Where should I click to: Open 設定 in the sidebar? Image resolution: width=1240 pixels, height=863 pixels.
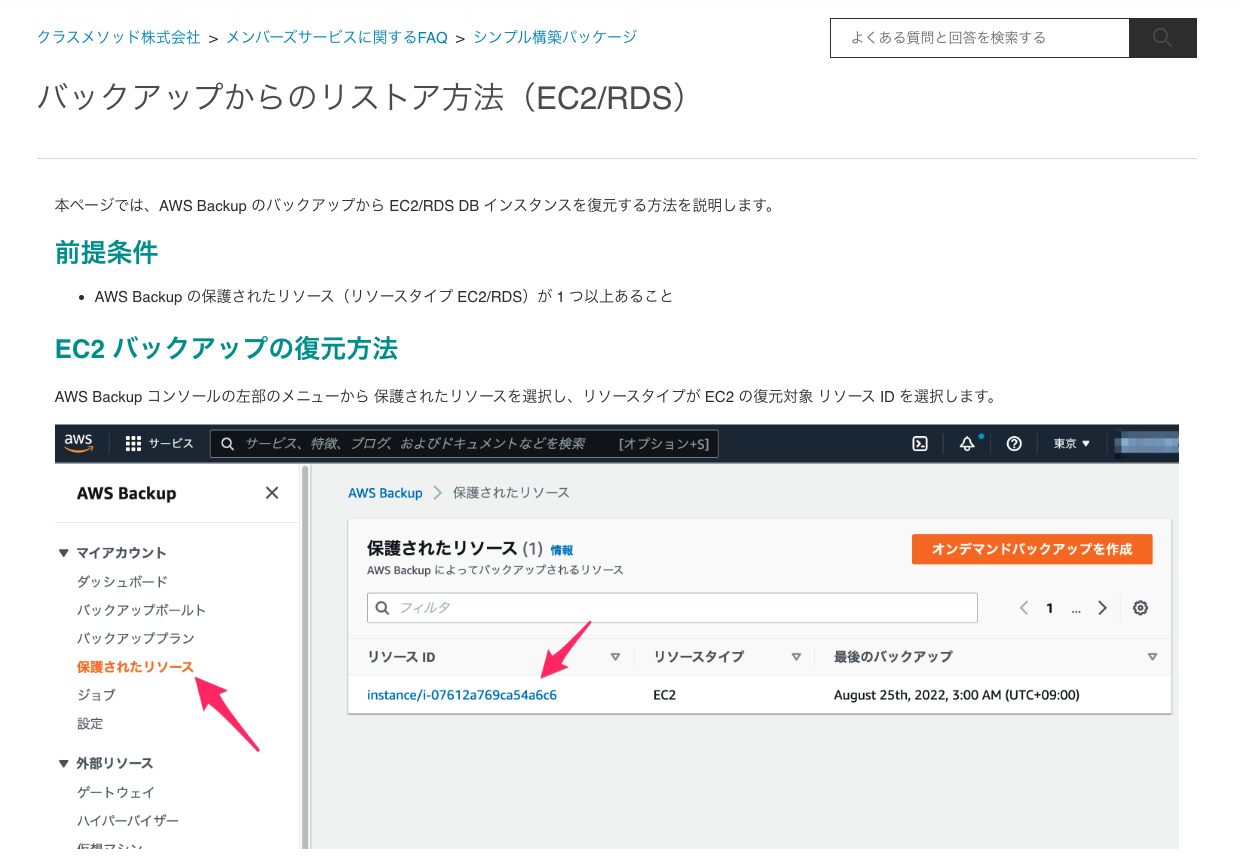coord(90,723)
